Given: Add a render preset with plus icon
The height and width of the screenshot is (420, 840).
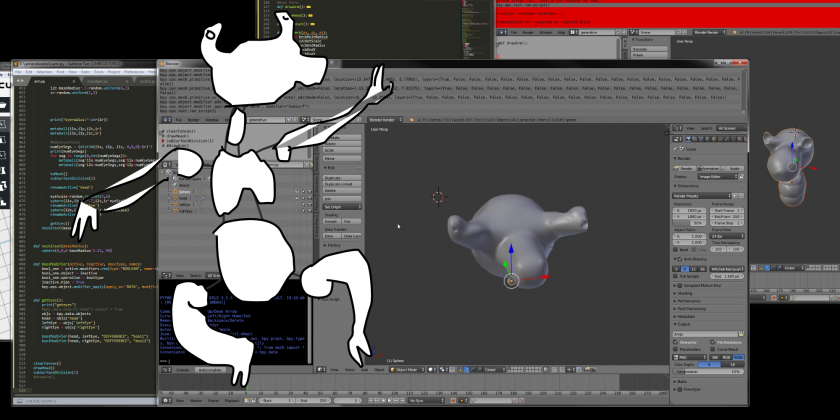Looking at the screenshot, I should (734, 196).
